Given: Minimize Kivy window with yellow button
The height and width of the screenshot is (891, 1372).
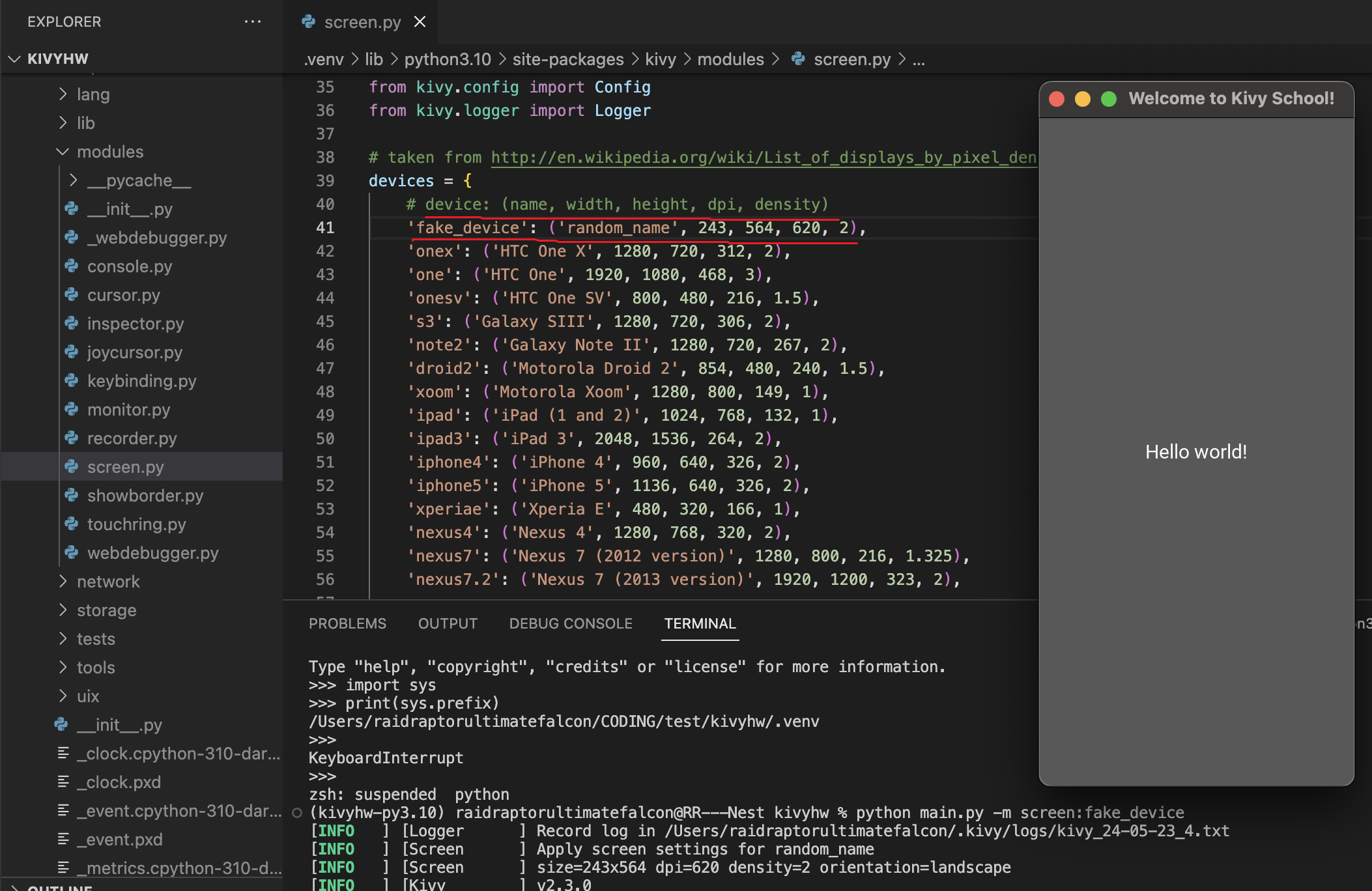Looking at the screenshot, I should coord(1083,98).
